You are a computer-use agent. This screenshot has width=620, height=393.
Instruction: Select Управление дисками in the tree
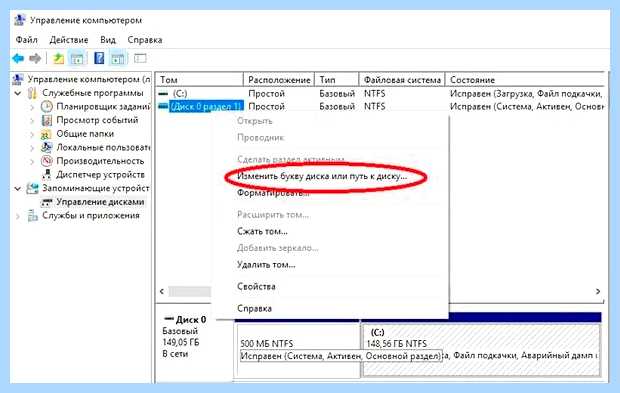(100, 202)
